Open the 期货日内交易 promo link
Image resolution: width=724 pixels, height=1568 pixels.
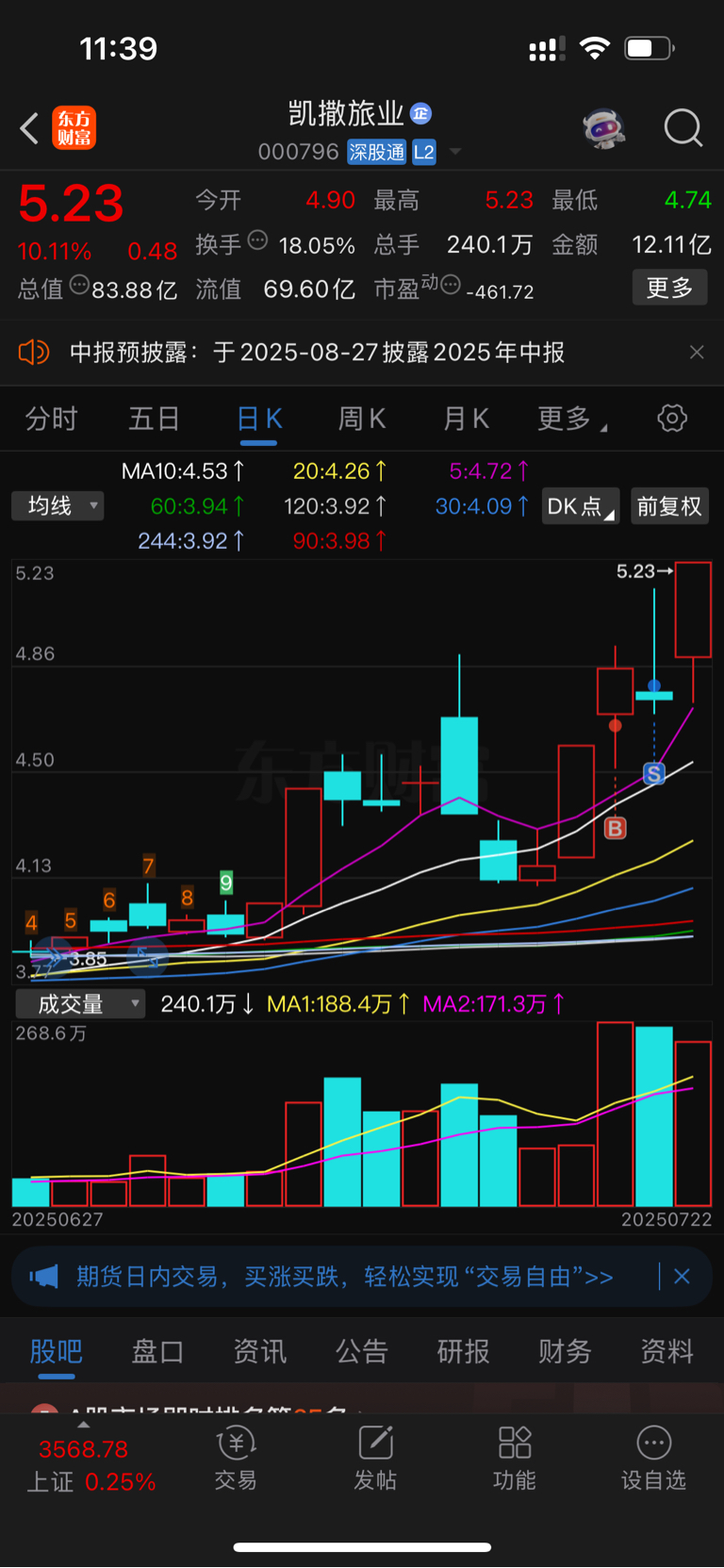[x=344, y=1277]
